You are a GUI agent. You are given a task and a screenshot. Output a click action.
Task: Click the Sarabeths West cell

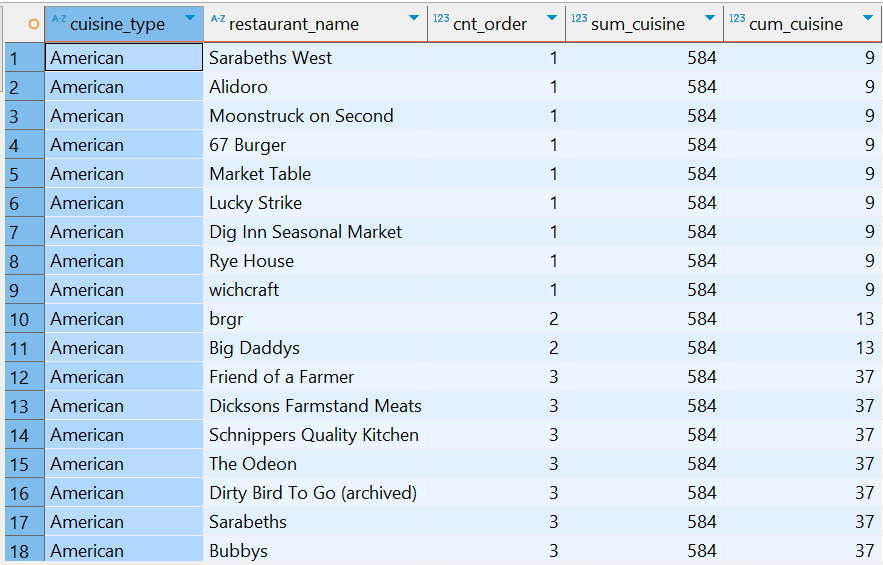pos(315,57)
